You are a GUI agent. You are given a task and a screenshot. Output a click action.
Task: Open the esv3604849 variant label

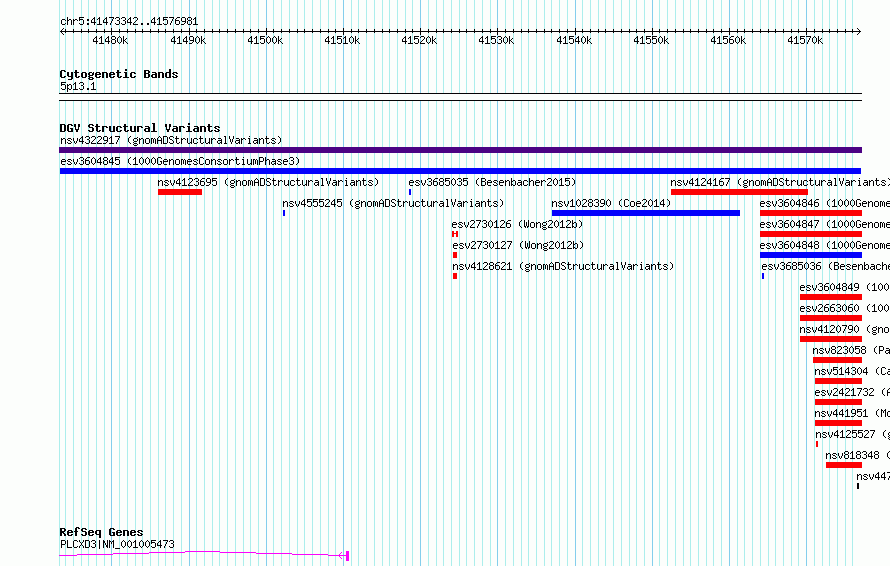845,287
